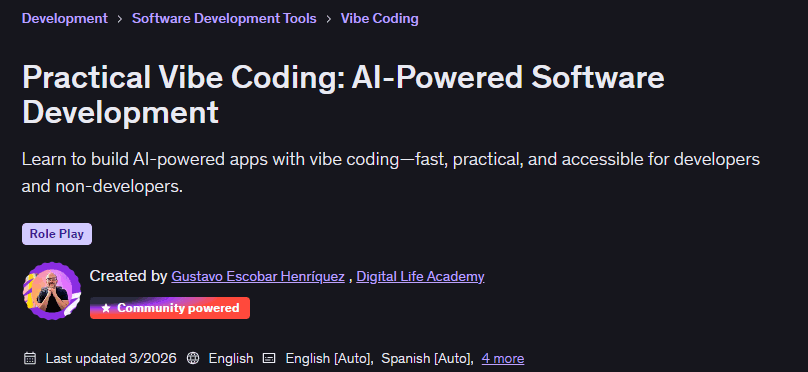This screenshot has height=372, width=808.
Task: Click the globe language icon
Action: pos(193,358)
